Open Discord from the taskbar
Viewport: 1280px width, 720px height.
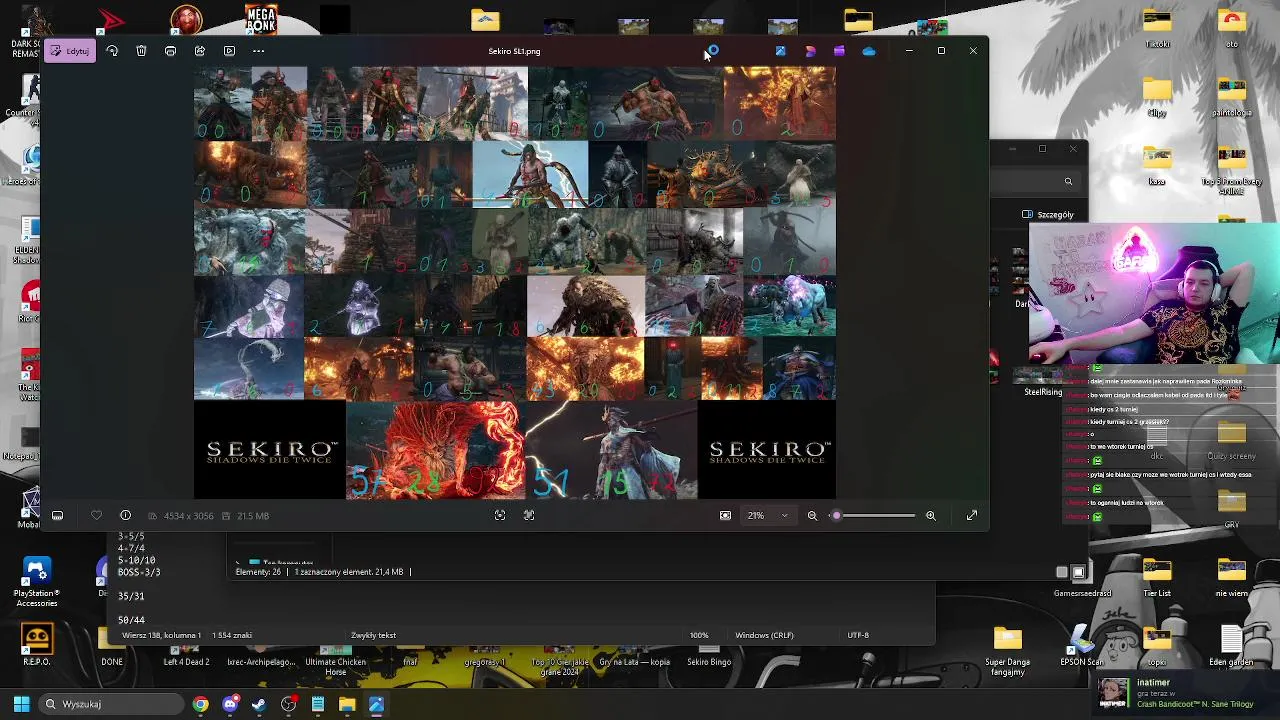click(230, 704)
